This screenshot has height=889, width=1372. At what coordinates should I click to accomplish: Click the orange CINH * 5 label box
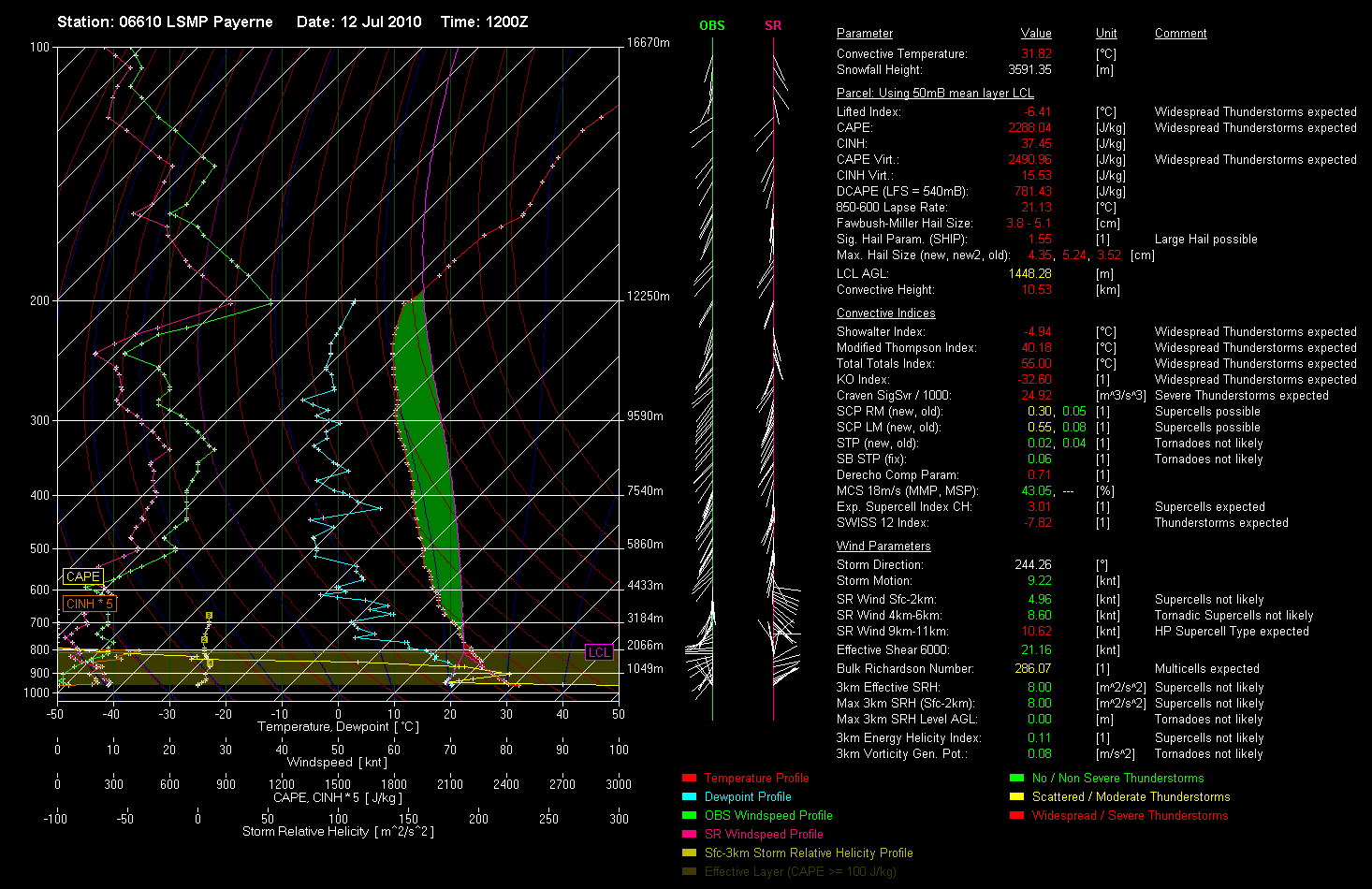(x=89, y=604)
